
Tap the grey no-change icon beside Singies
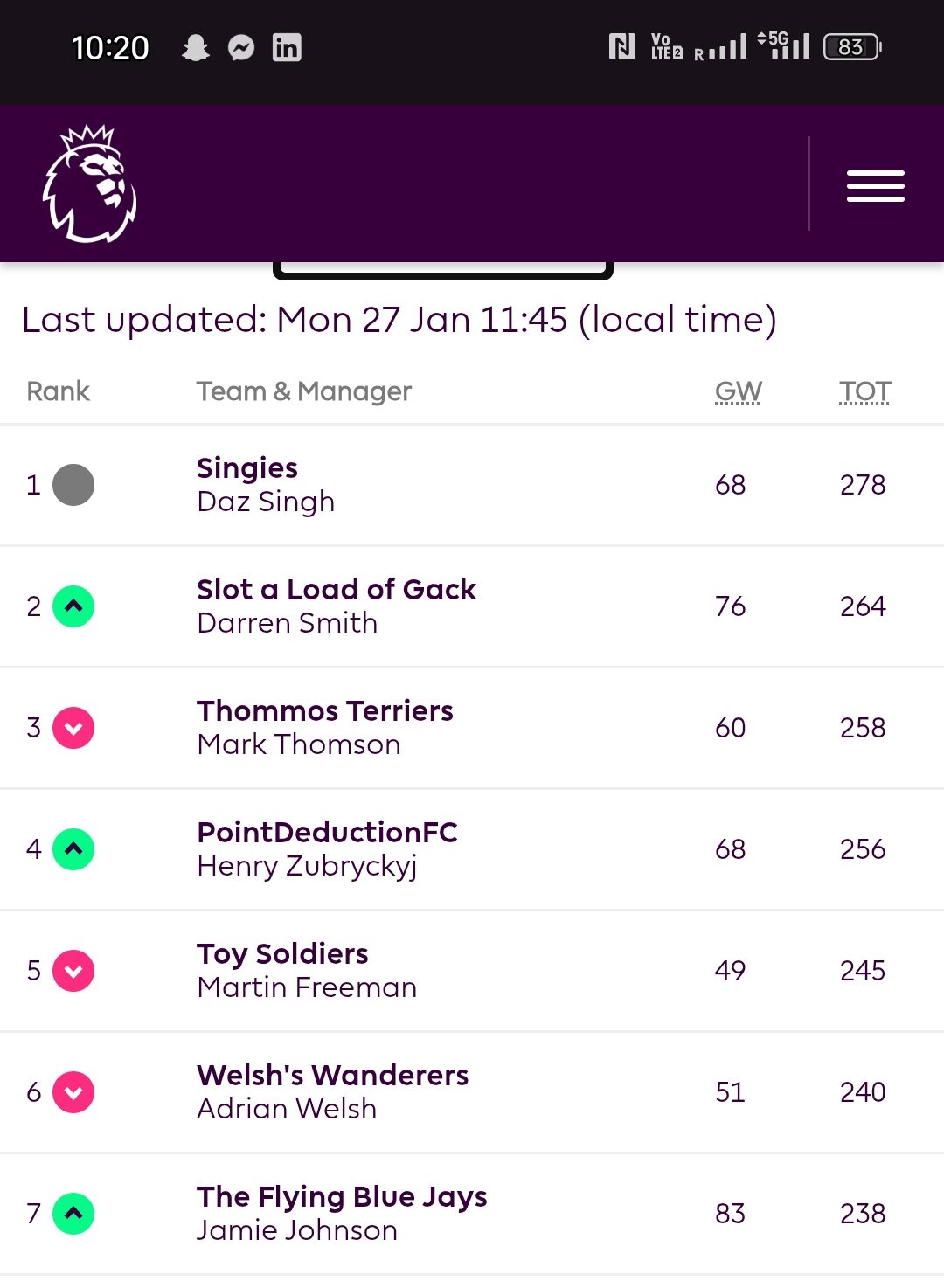(73, 485)
